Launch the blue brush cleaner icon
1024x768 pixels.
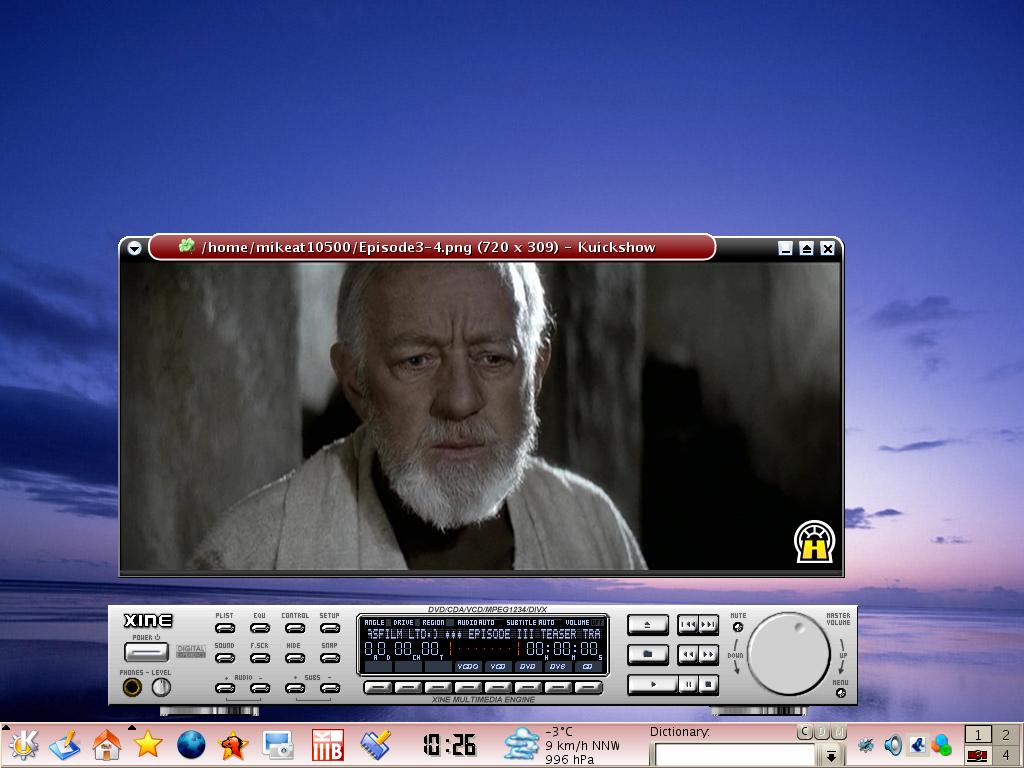376,745
